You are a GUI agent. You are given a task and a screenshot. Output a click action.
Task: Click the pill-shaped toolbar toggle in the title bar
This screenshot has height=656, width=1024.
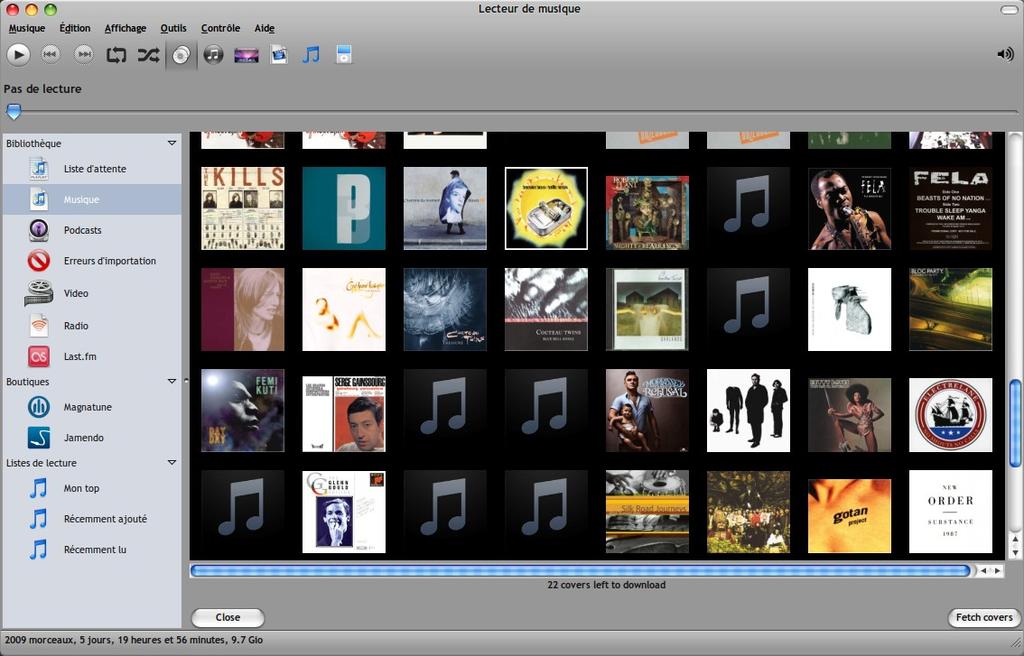pos(1008,9)
